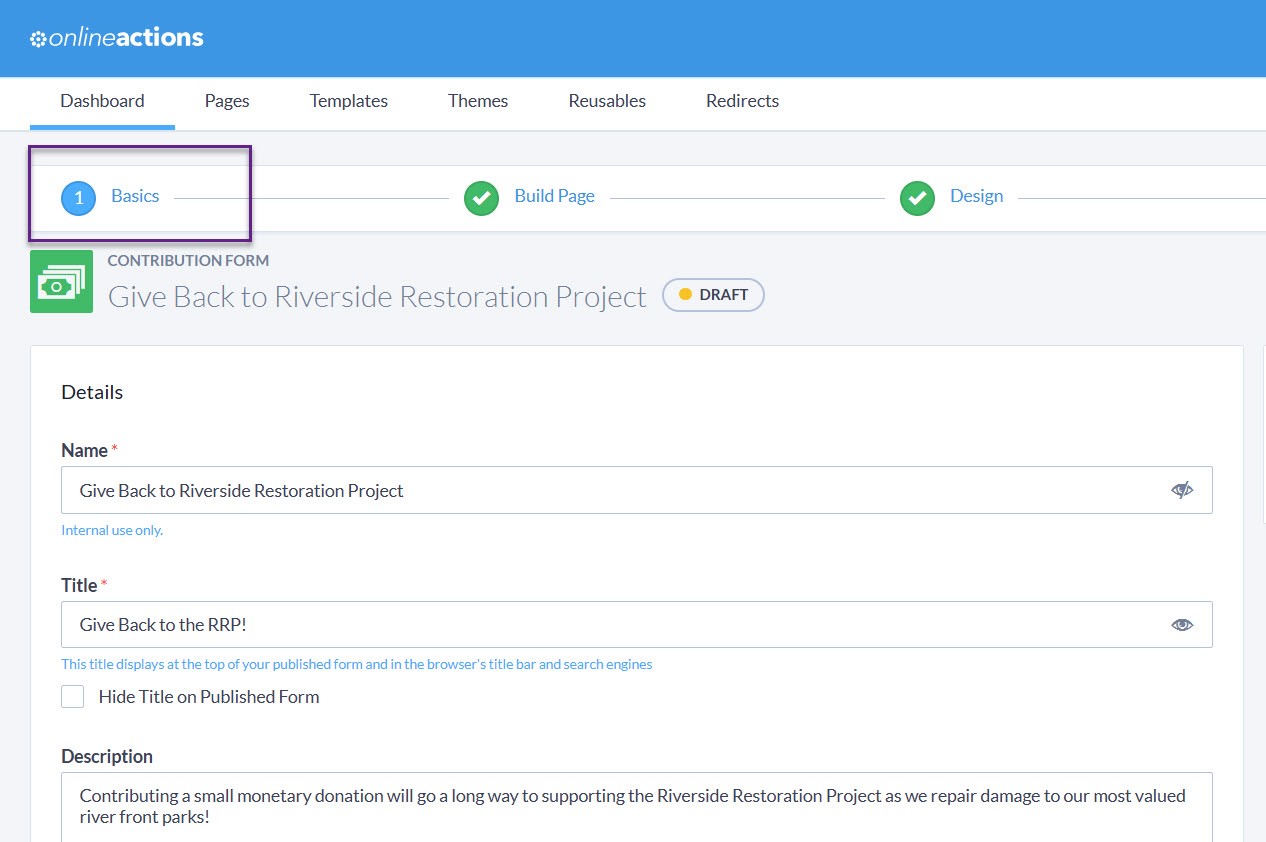This screenshot has width=1266, height=842.
Task: Click the page heading Give Back to Riverside Restoration Project
Action: (377, 297)
